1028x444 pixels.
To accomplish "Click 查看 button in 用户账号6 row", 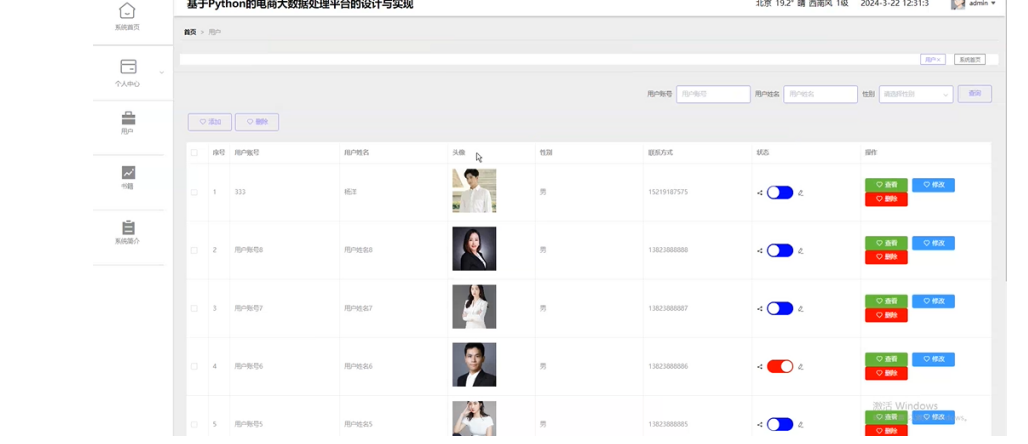I will [x=886, y=359].
